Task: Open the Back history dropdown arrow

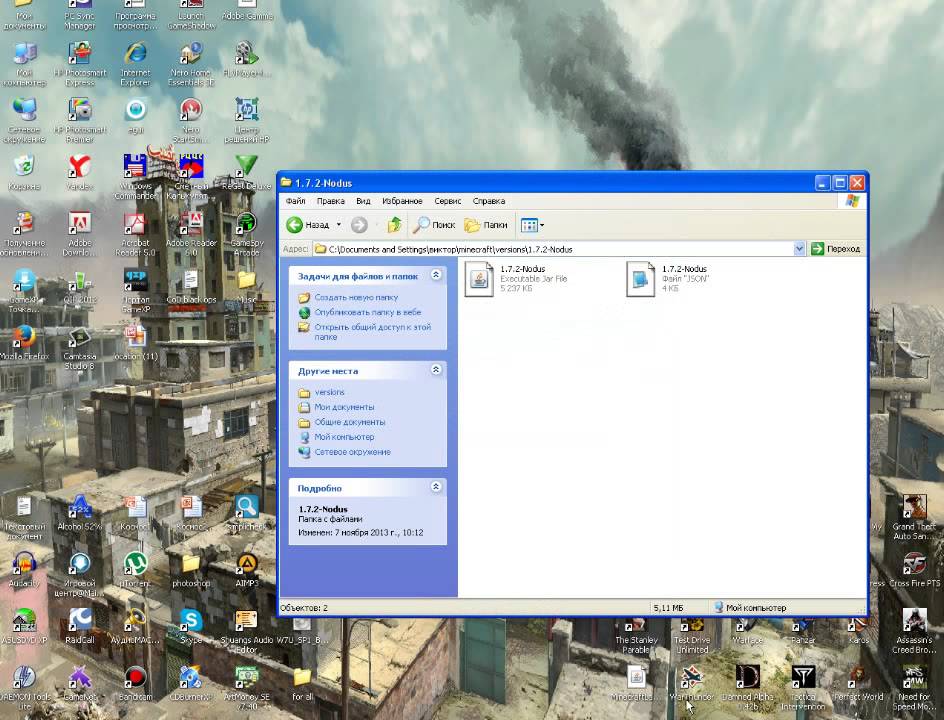Action: tap(338, 225)
